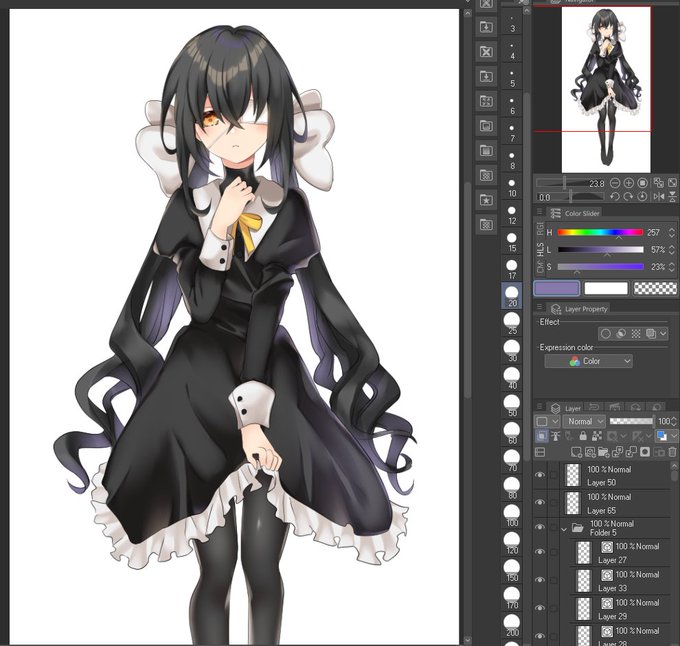Open the palette color dropdown left of Normal
Screen dimensions: 680x646
[x=547, y=421]
